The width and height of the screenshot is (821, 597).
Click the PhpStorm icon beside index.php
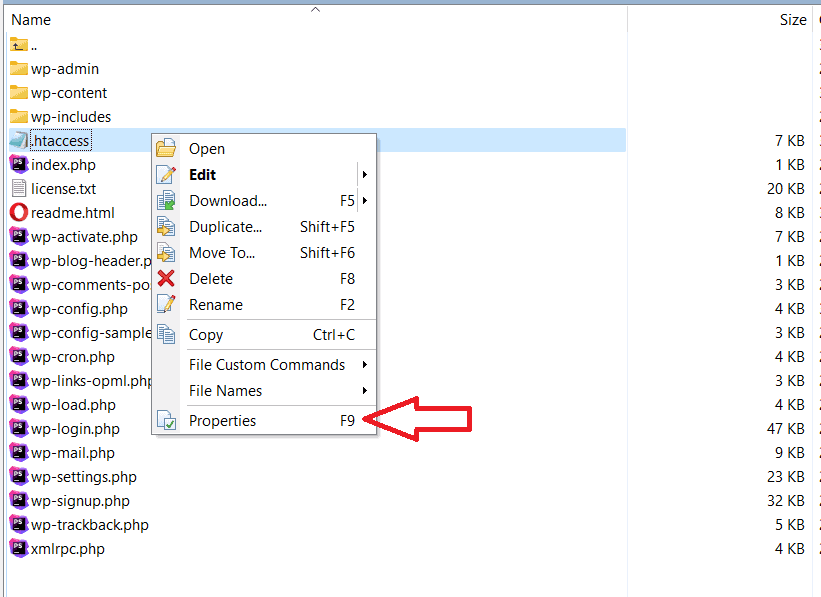(x=18, y=165)
